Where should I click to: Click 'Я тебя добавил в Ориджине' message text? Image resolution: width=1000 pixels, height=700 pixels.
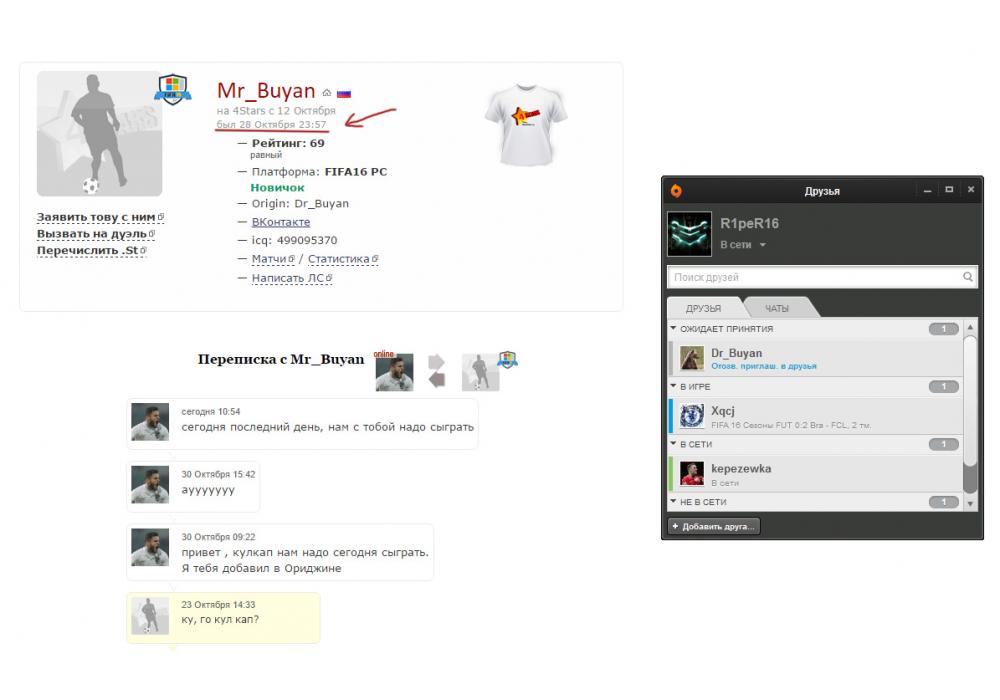261,568
